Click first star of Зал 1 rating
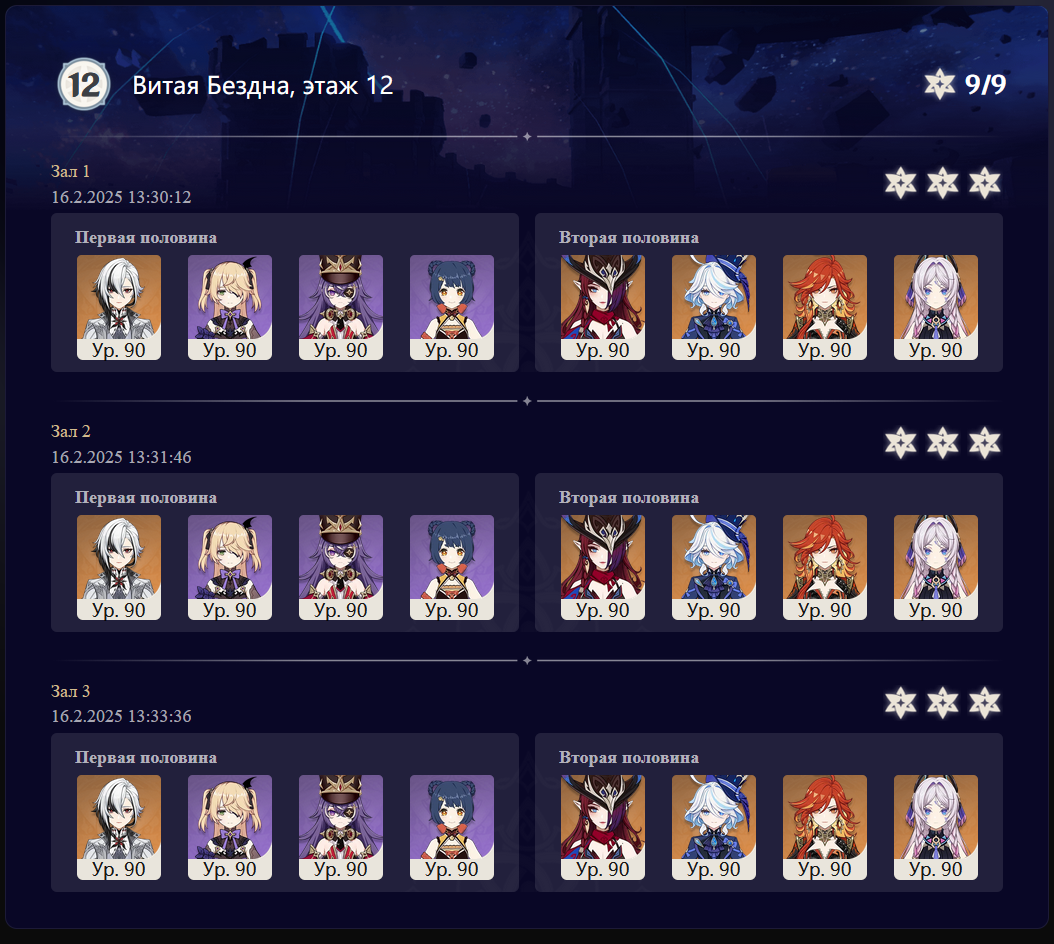The width and height of the screenshot is (1054, 944). (900, 183)
